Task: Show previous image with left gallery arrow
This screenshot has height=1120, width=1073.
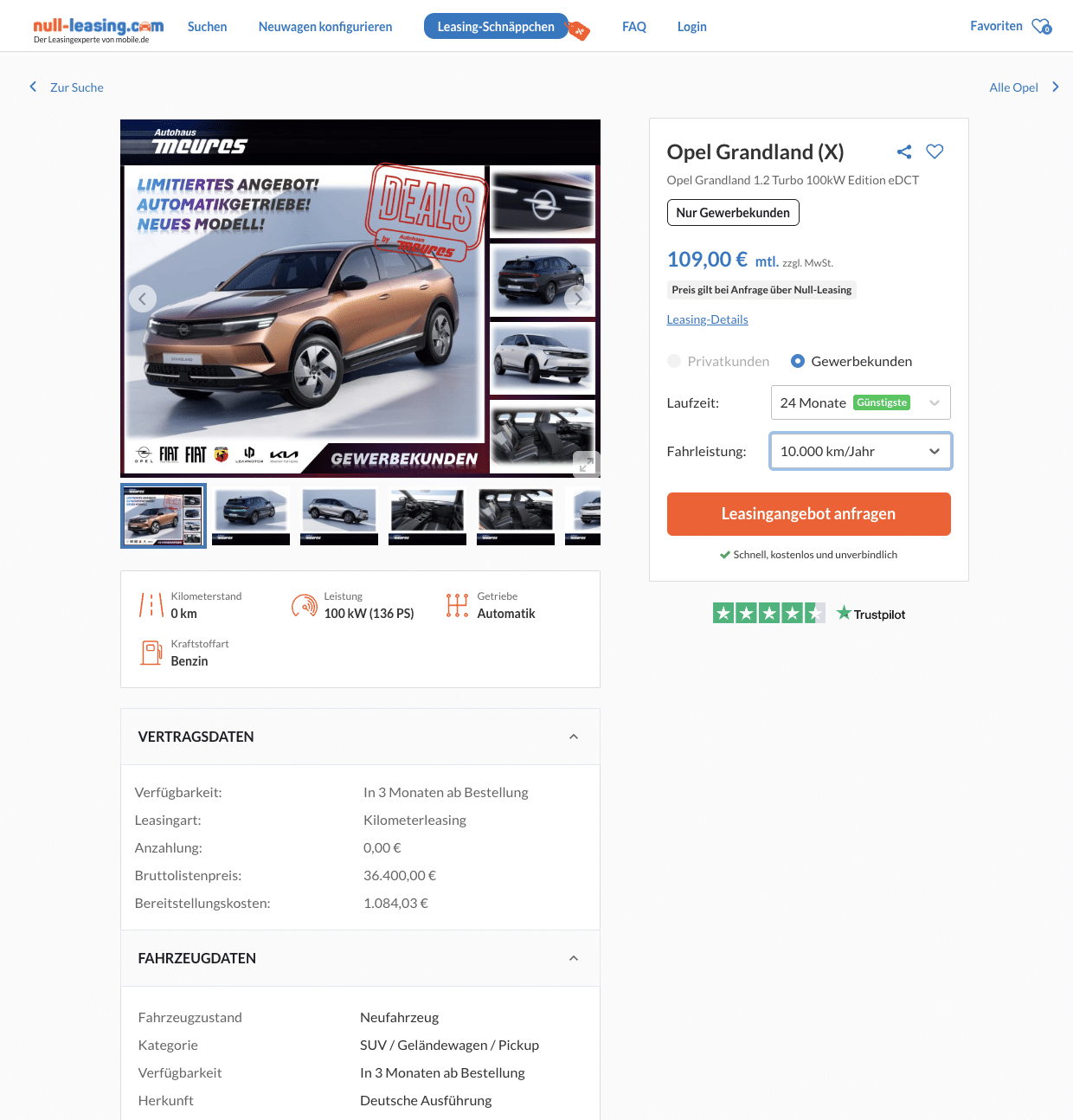Action: [143, 299]
